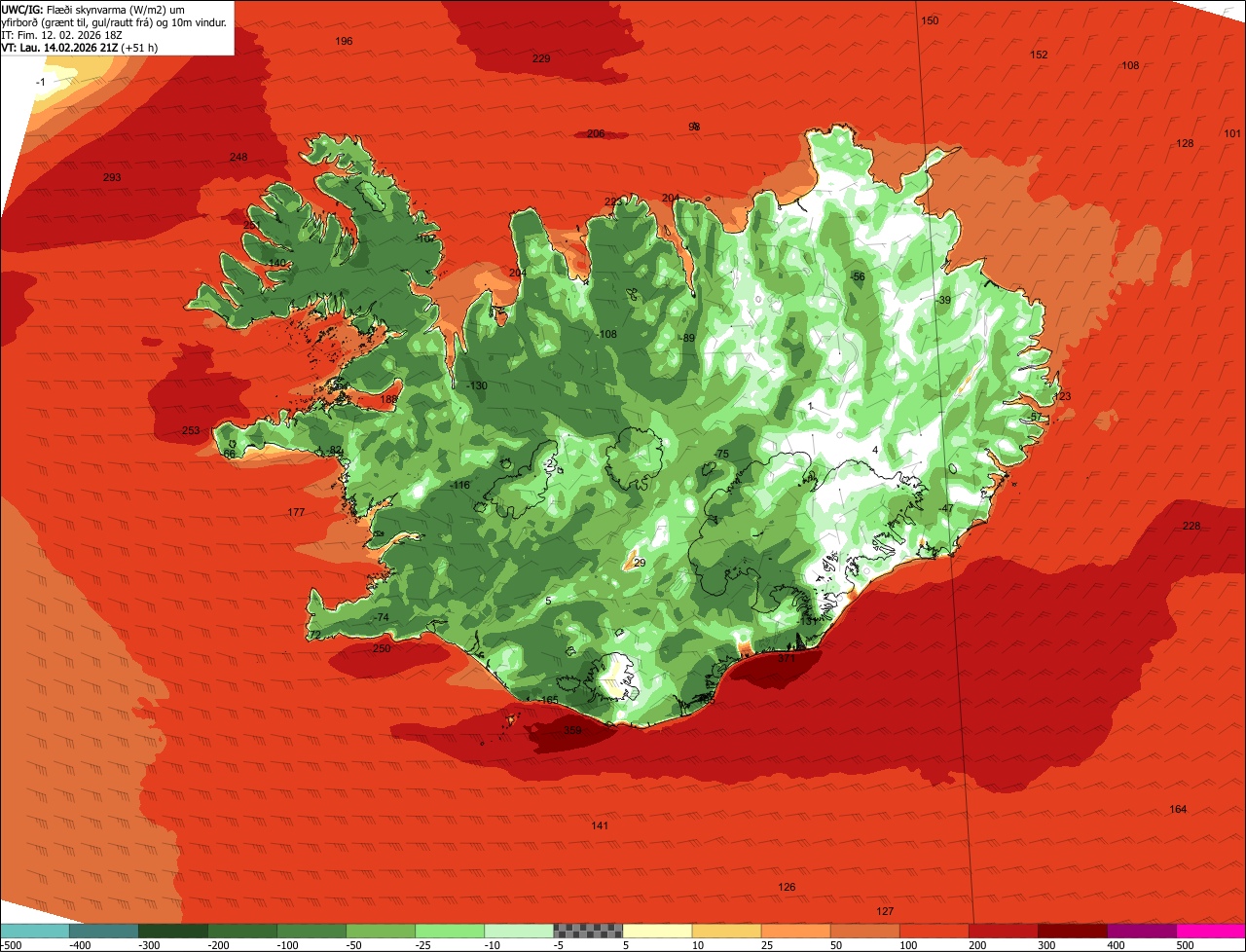
Task: Click the '253' value west of Snæfellsnes
Action: pos(191,430)
